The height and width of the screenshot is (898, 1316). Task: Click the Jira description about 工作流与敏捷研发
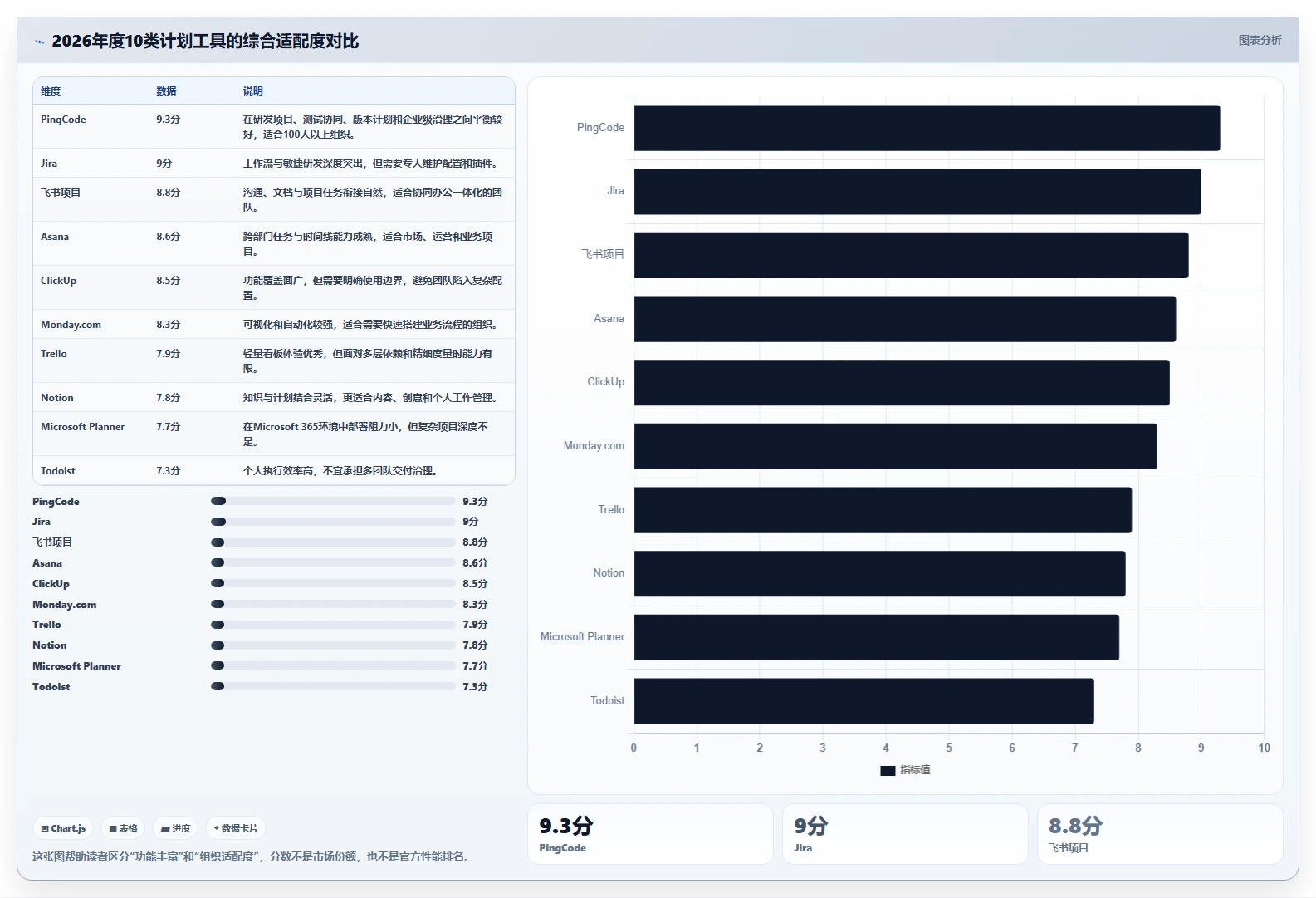pyautogui.click(x=372, y=164)
